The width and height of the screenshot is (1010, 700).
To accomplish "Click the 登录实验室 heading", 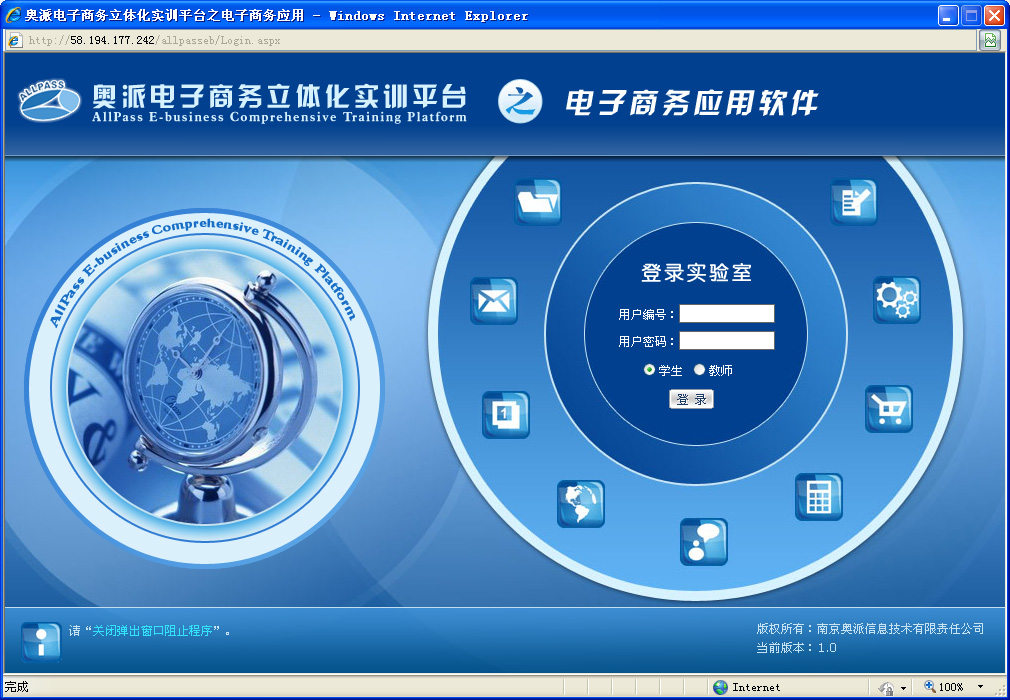I will [696, 272].
